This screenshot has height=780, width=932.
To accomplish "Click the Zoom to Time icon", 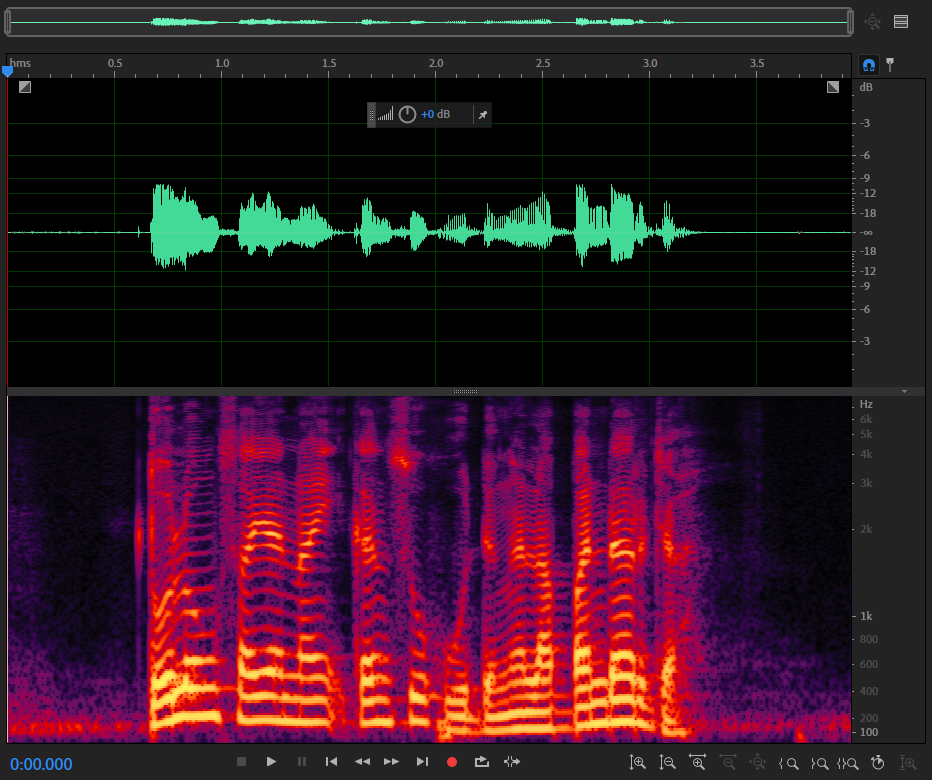I will pyautogui.click(x=878, y=762).
